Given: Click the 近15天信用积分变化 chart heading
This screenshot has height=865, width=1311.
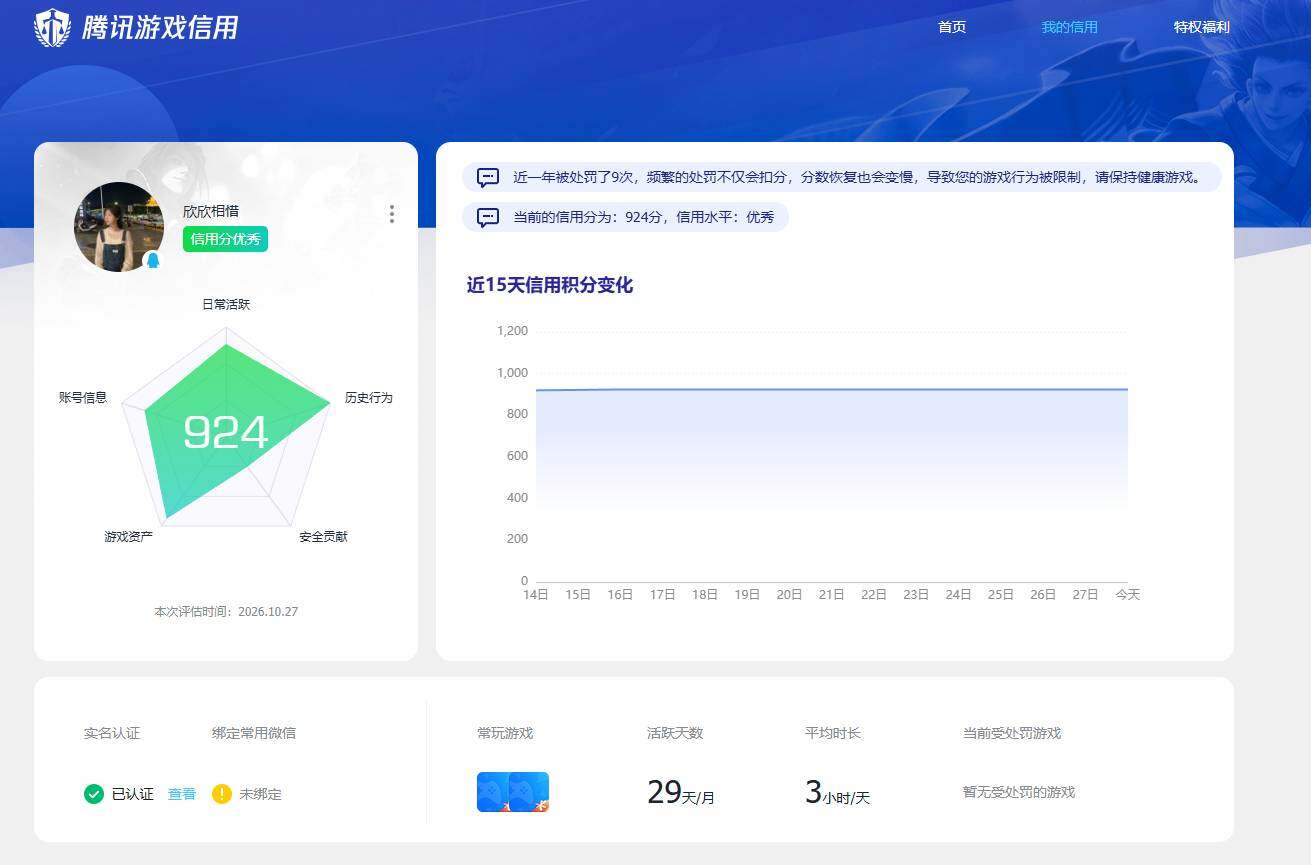Looking at the screenshot, I should pos(550,285).
